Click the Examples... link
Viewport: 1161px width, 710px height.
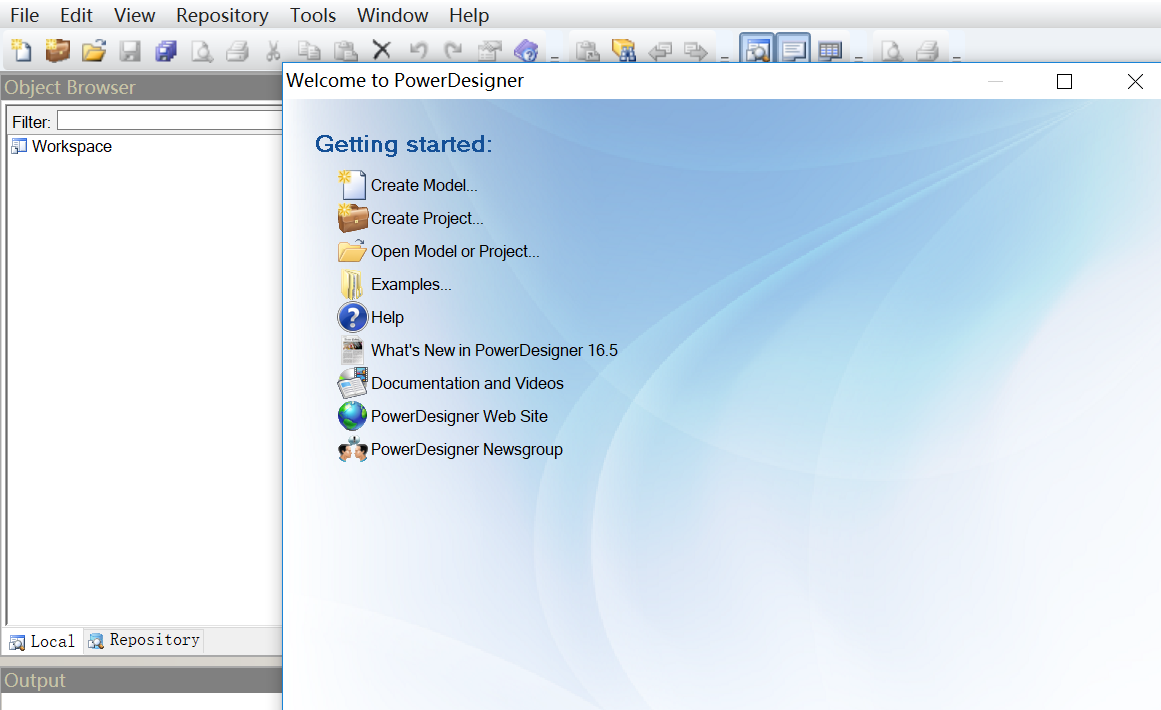coord(411,284)
